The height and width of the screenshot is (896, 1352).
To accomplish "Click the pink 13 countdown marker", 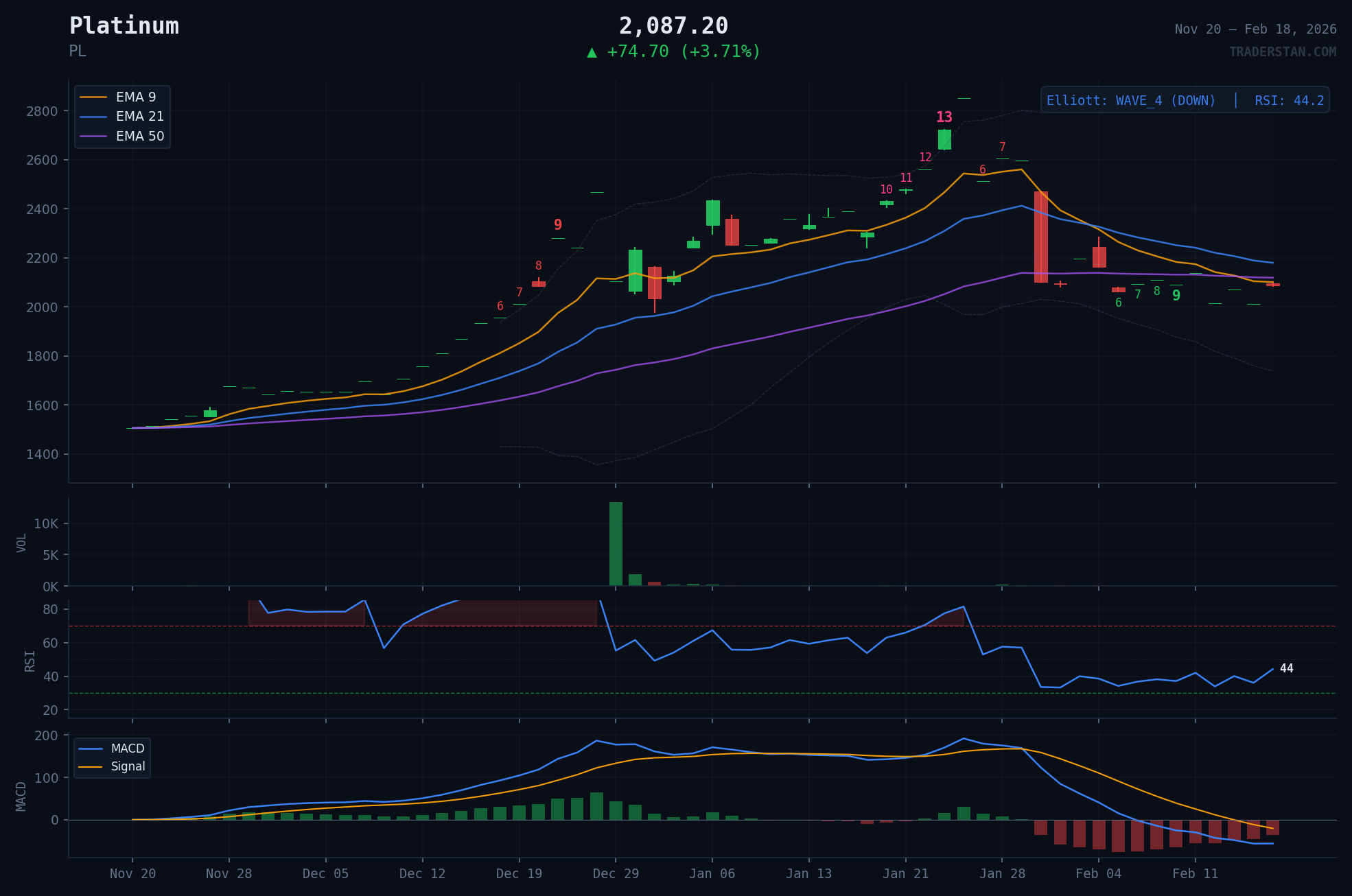I will click(x=944, y=117).
